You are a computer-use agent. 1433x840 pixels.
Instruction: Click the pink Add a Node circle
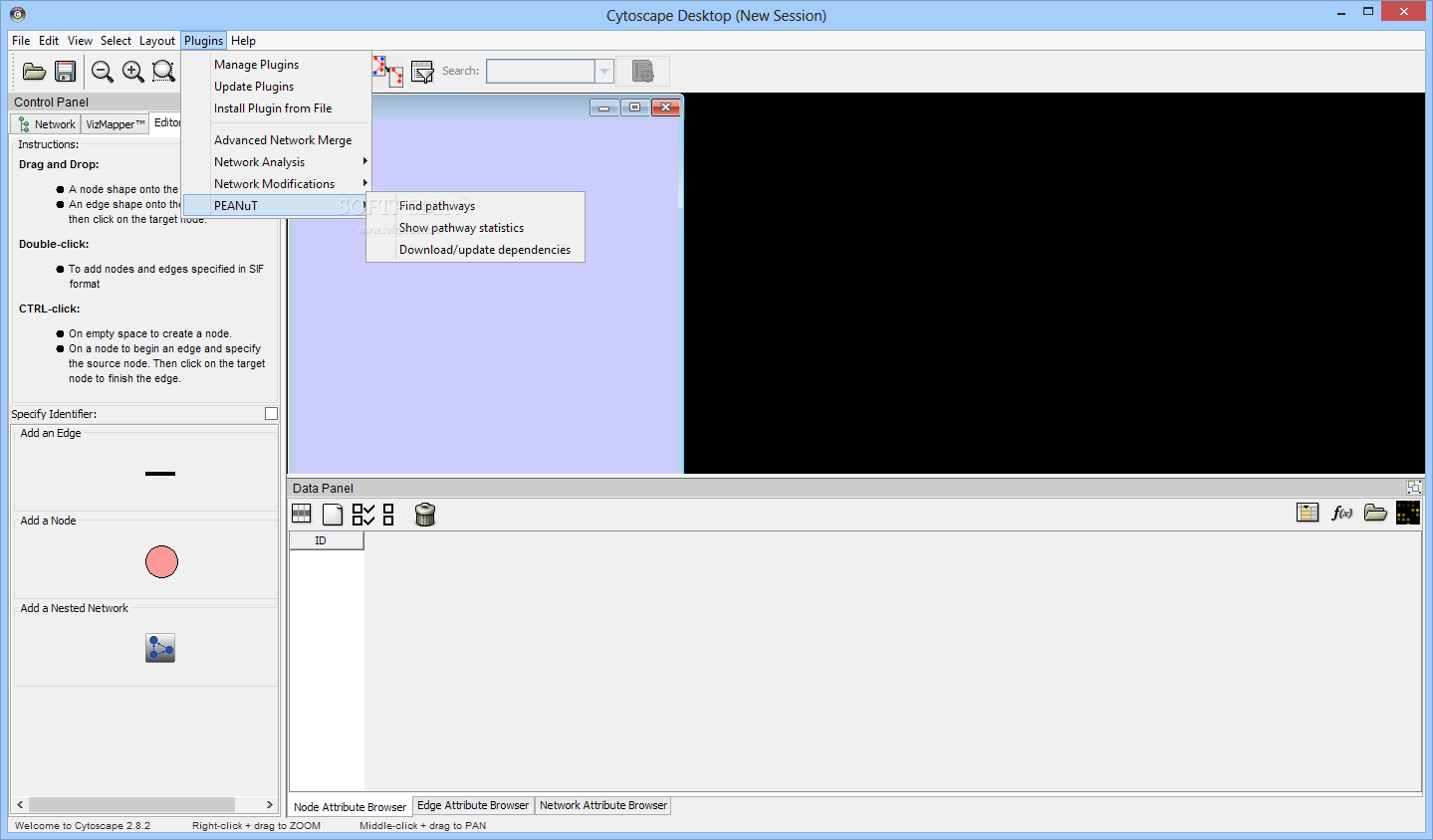point(161,562)
